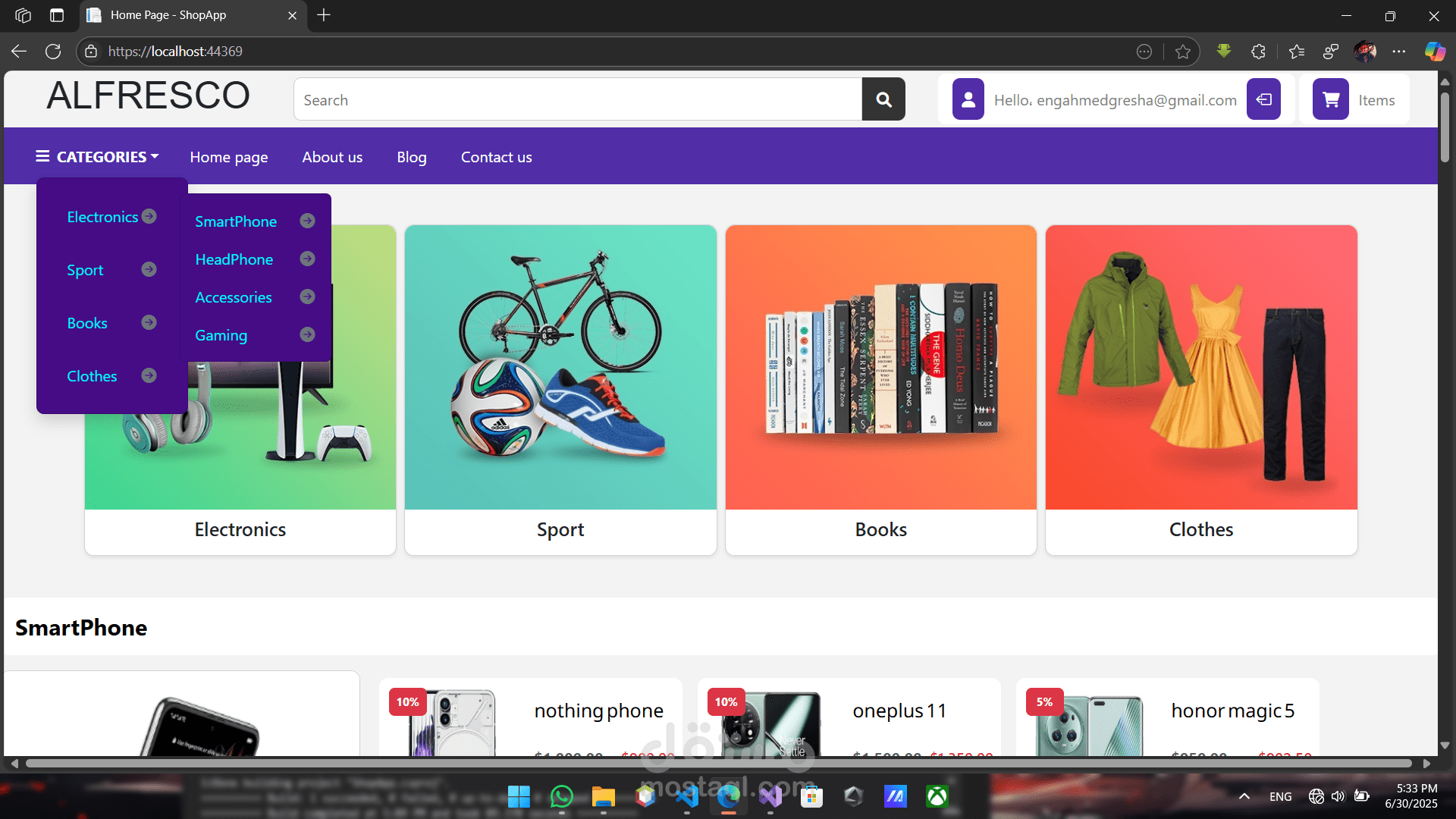Click the Electronics card label
The width and height of the screenshot is (1456, 819).
(240, 529)
